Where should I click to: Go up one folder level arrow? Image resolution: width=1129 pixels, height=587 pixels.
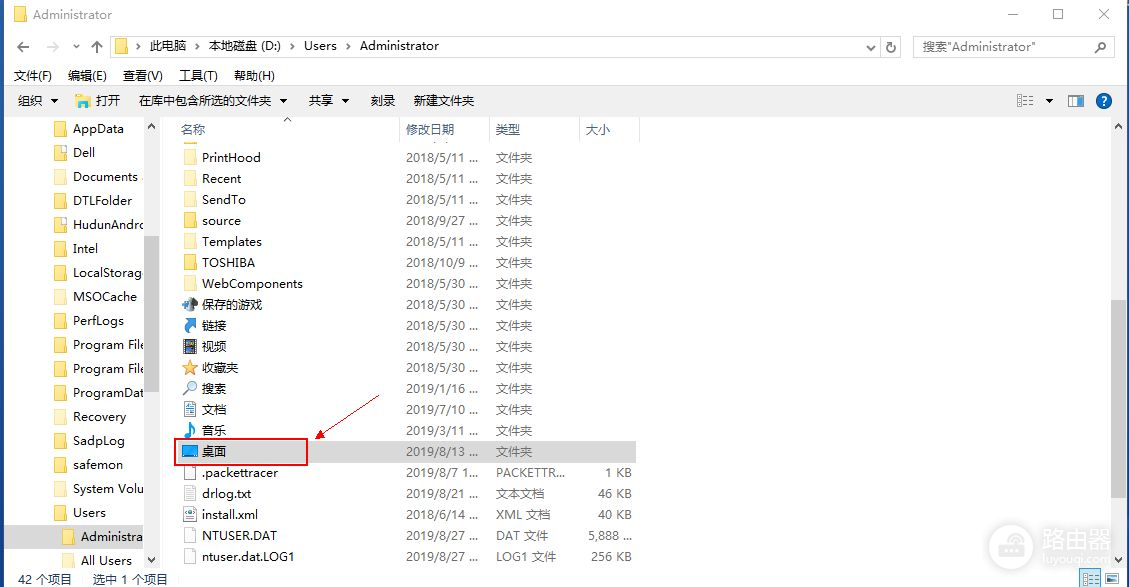(x=96, y=47)
